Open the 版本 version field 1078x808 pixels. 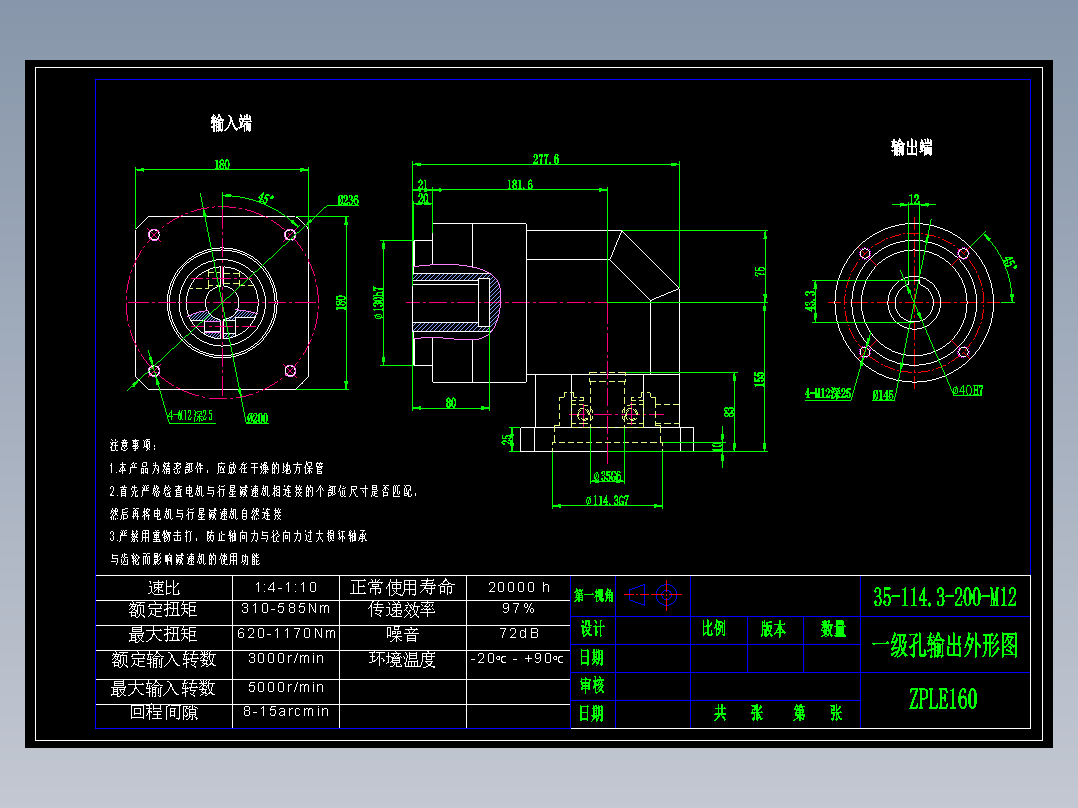pyautogui.click(x=773, y=630)
